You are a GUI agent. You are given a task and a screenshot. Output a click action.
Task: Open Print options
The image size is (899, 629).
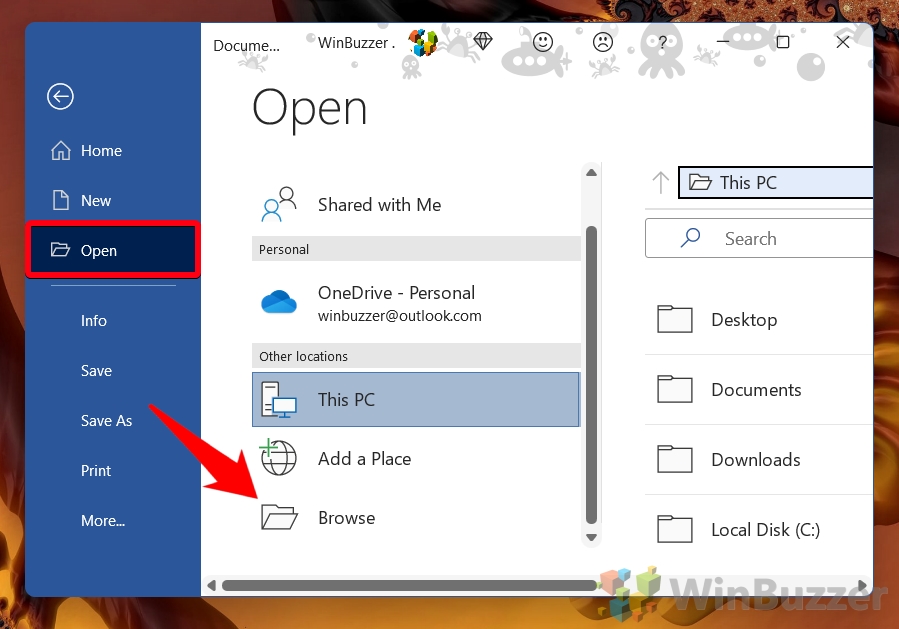[x=95, y=471]
